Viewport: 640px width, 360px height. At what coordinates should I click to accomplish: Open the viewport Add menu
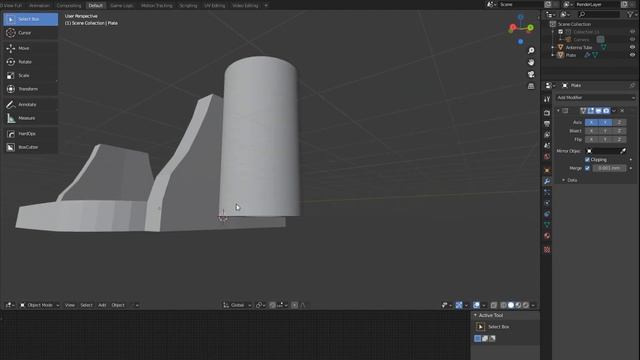coord(102,305)
